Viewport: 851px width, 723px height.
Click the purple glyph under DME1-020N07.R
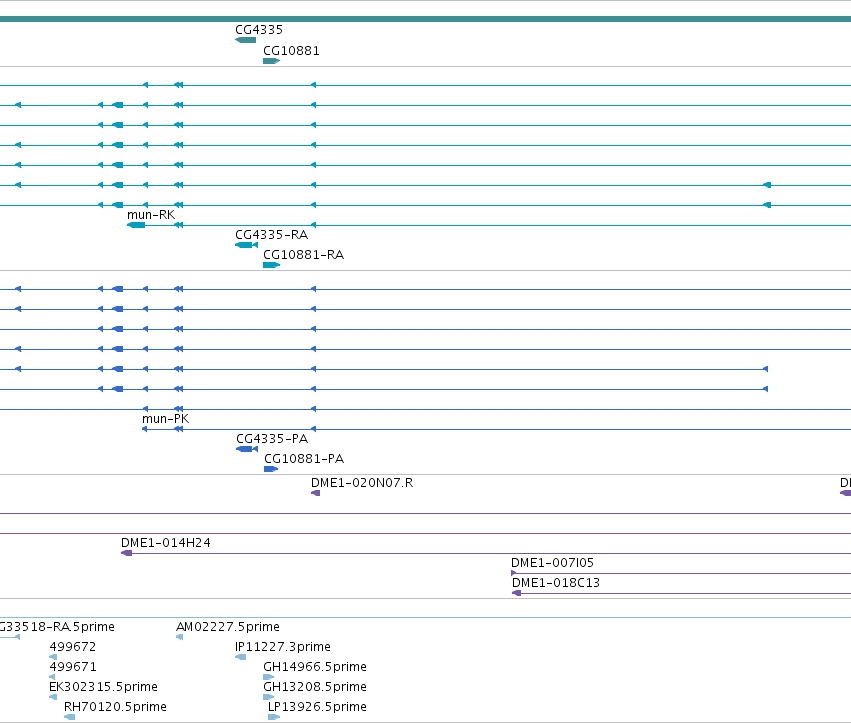click(315, 493)
